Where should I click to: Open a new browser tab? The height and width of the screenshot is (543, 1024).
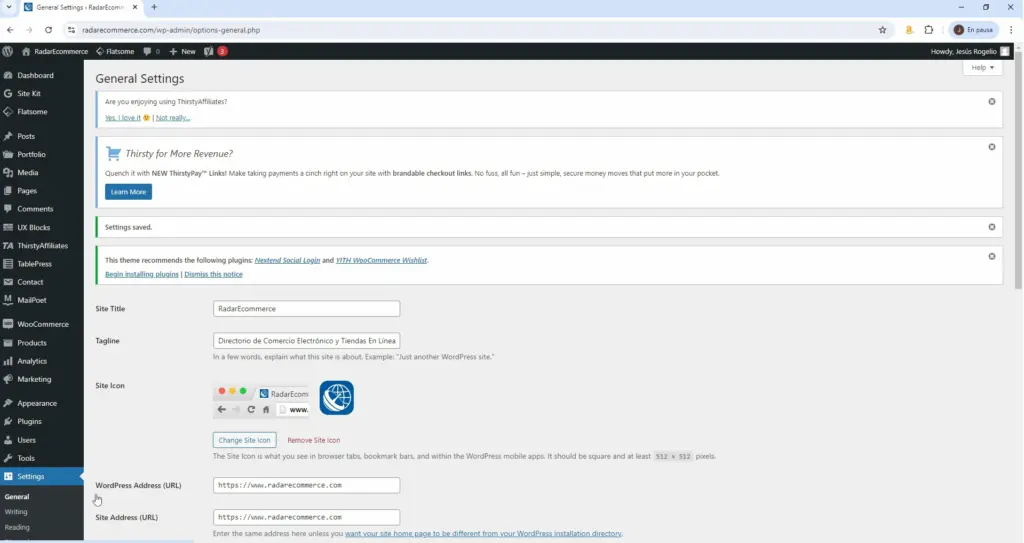154,7
